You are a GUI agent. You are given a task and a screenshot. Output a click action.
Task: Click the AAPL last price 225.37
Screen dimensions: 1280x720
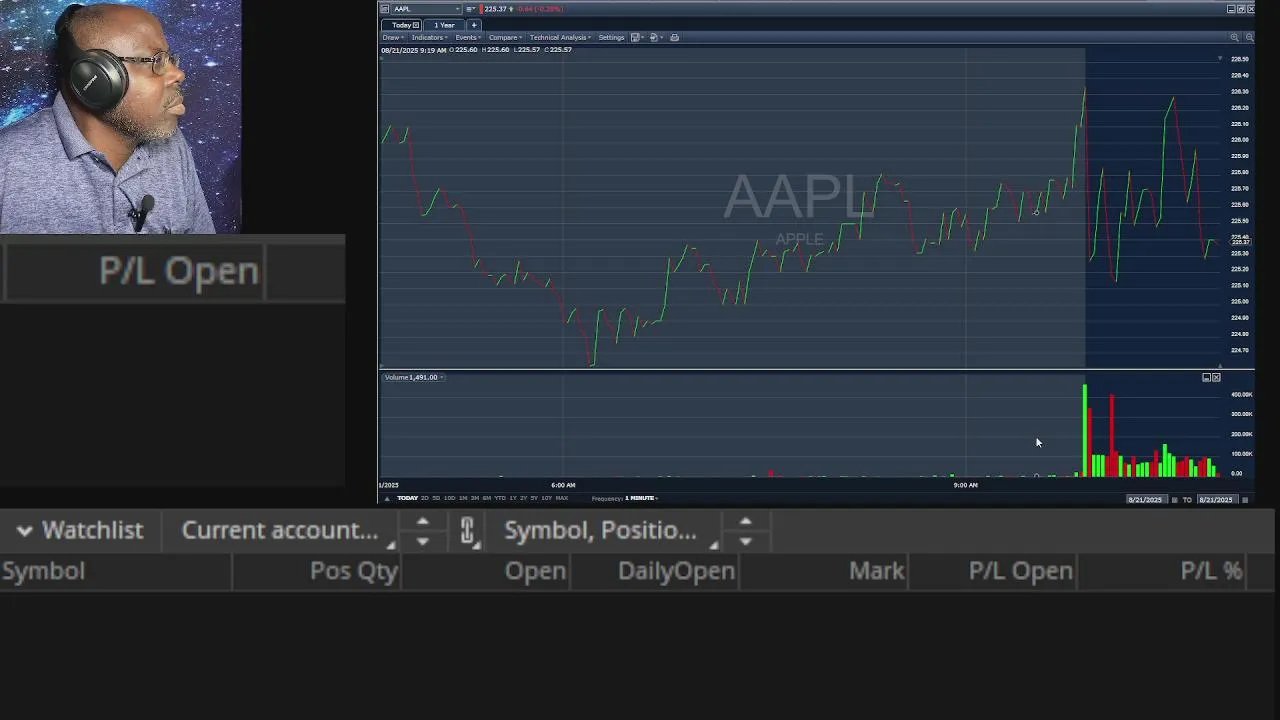tap(496, 9)
